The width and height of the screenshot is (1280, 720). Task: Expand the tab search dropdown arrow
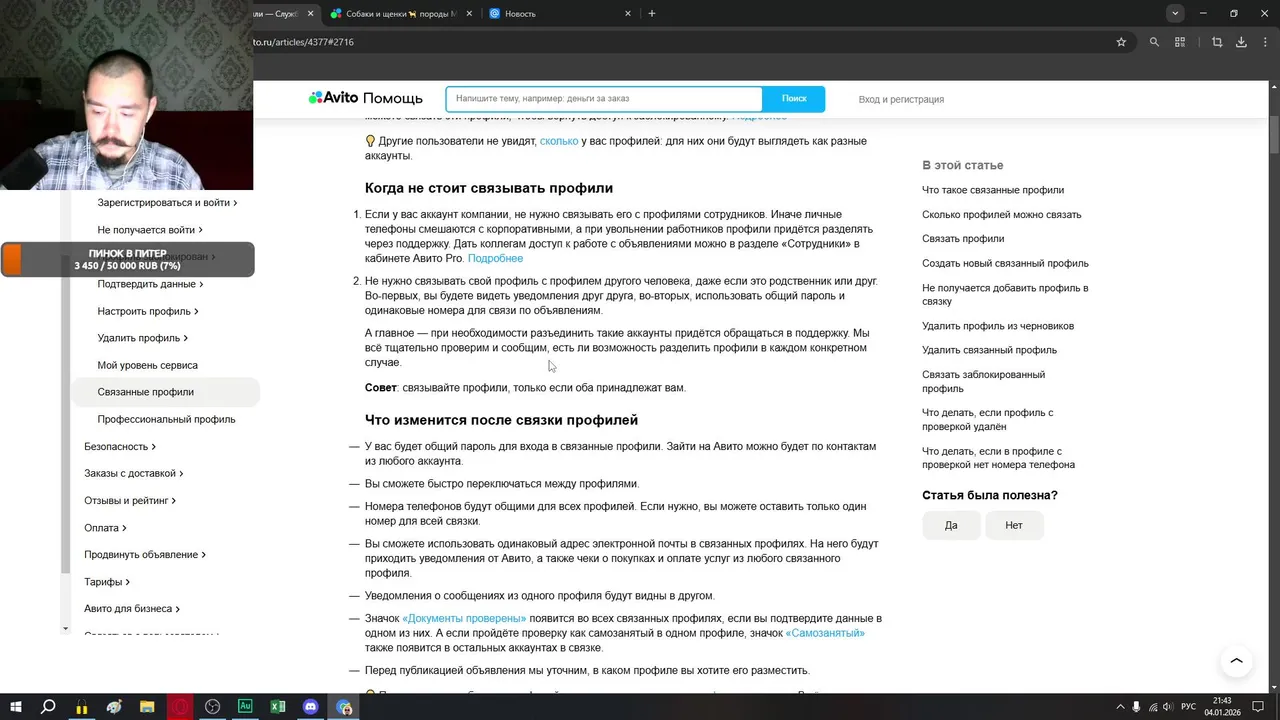click(1175, 13)
